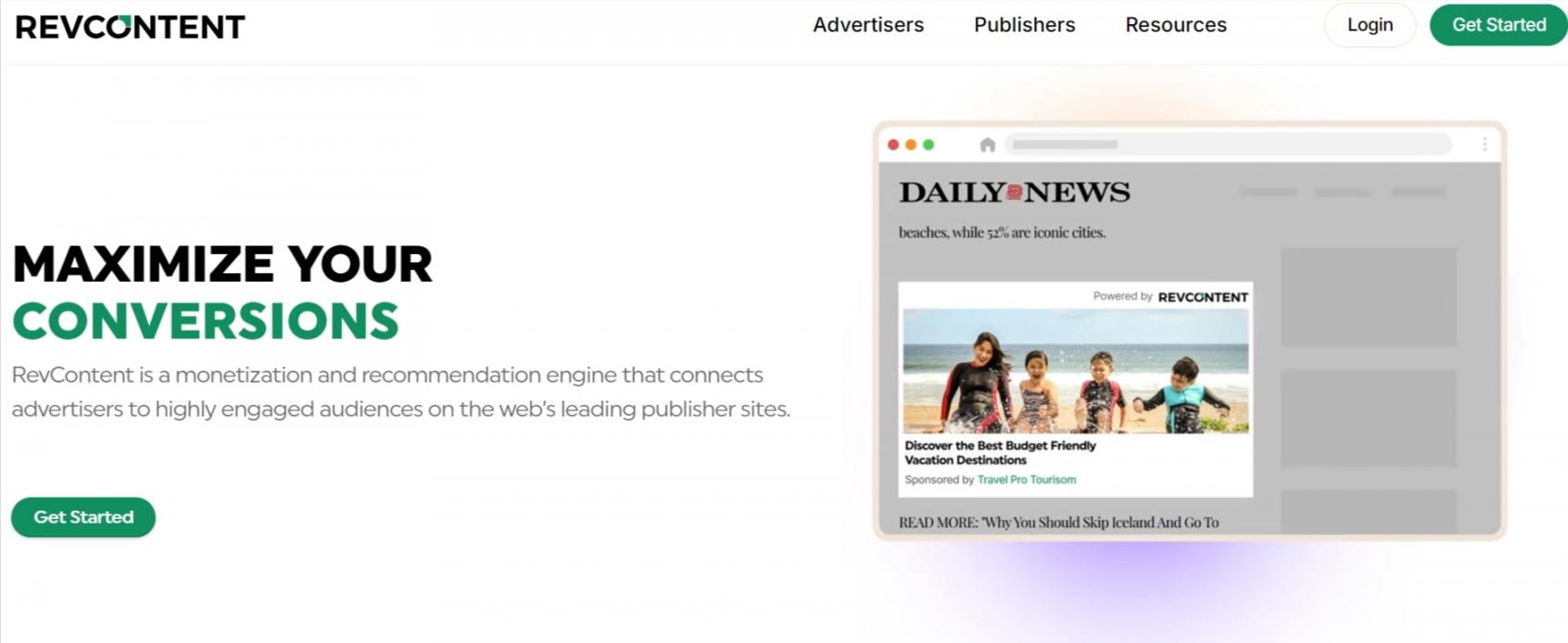
Task: Click the mock browser address bar
Action: click(1228, 145)
